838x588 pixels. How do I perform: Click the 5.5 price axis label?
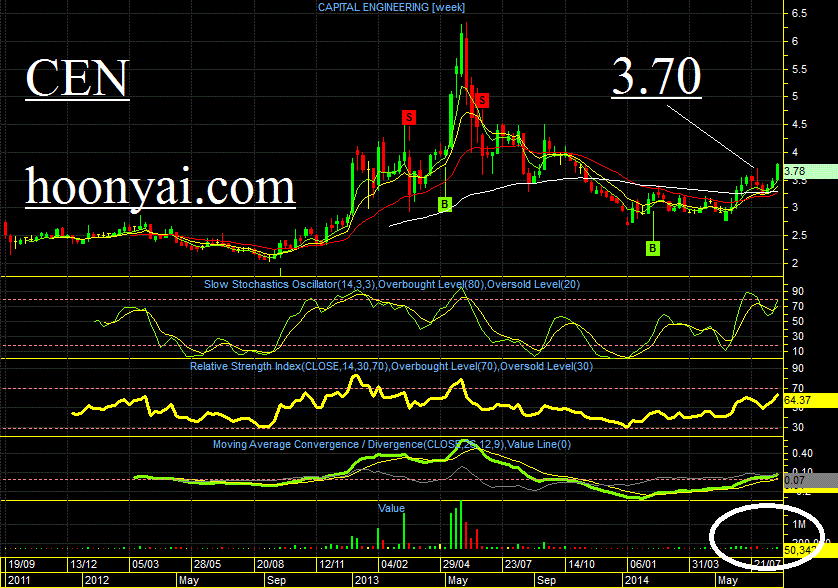(800, 69)
